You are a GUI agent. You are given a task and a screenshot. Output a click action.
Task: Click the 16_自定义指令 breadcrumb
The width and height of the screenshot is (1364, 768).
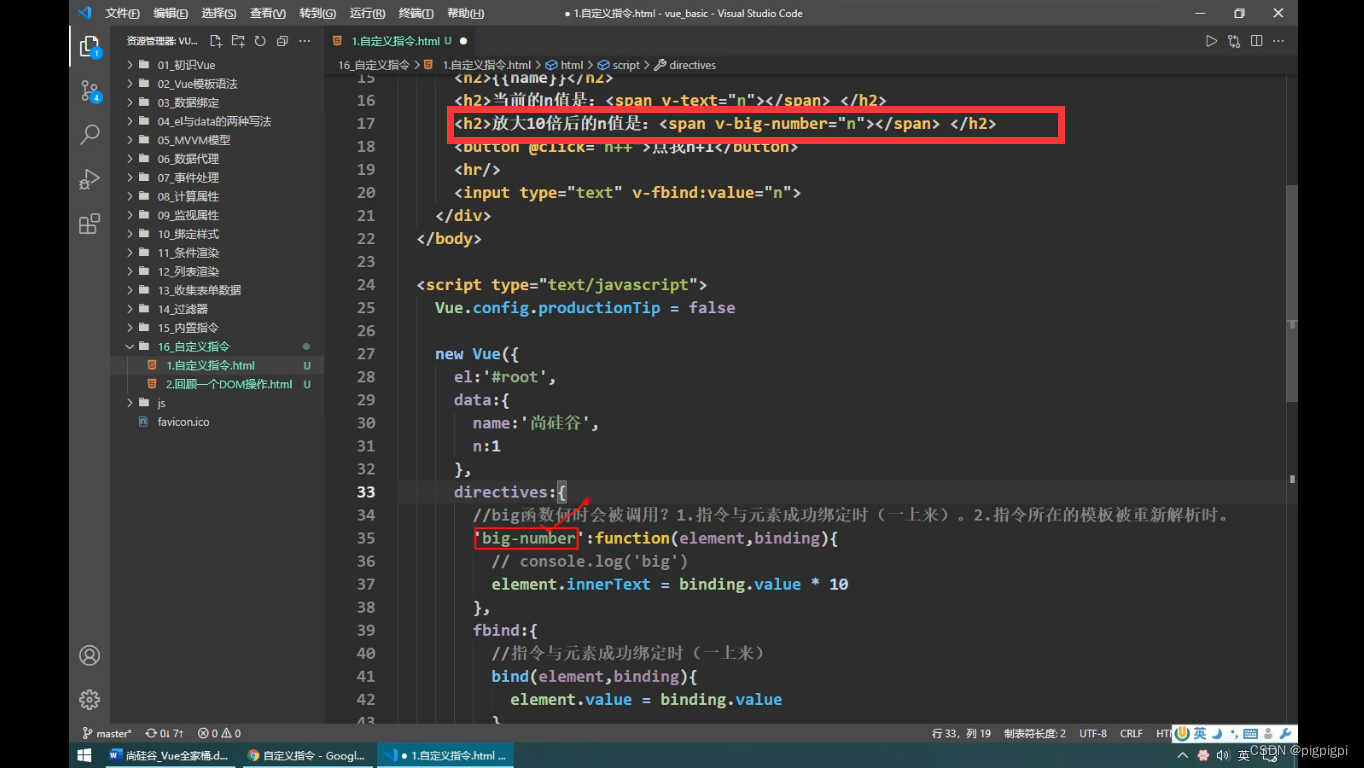(x=374, y=65)
